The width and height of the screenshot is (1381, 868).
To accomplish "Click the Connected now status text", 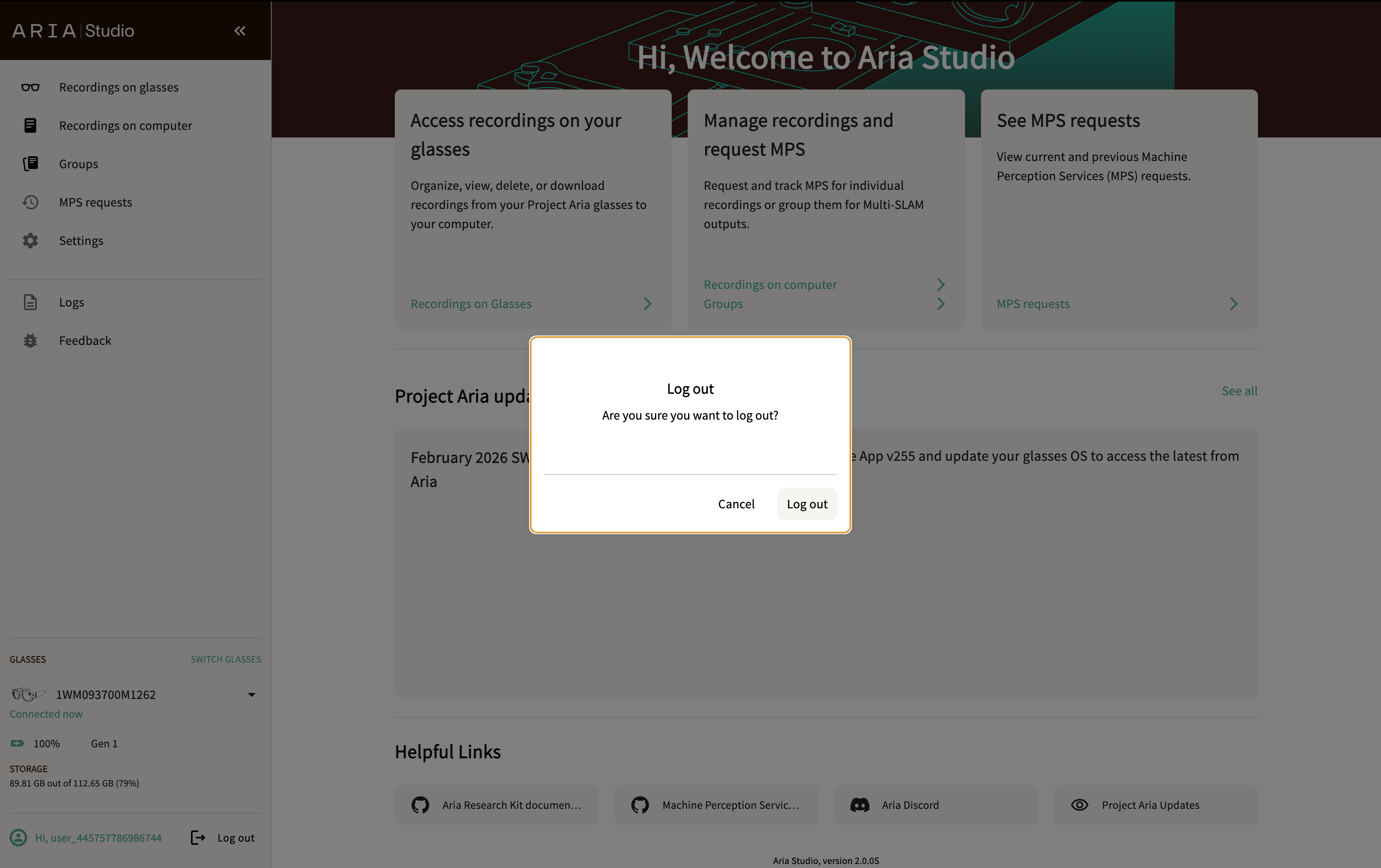I will [46, 714].
